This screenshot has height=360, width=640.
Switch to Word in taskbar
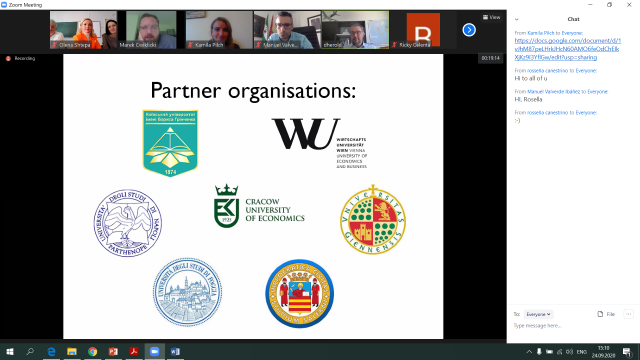click(175, 351)
